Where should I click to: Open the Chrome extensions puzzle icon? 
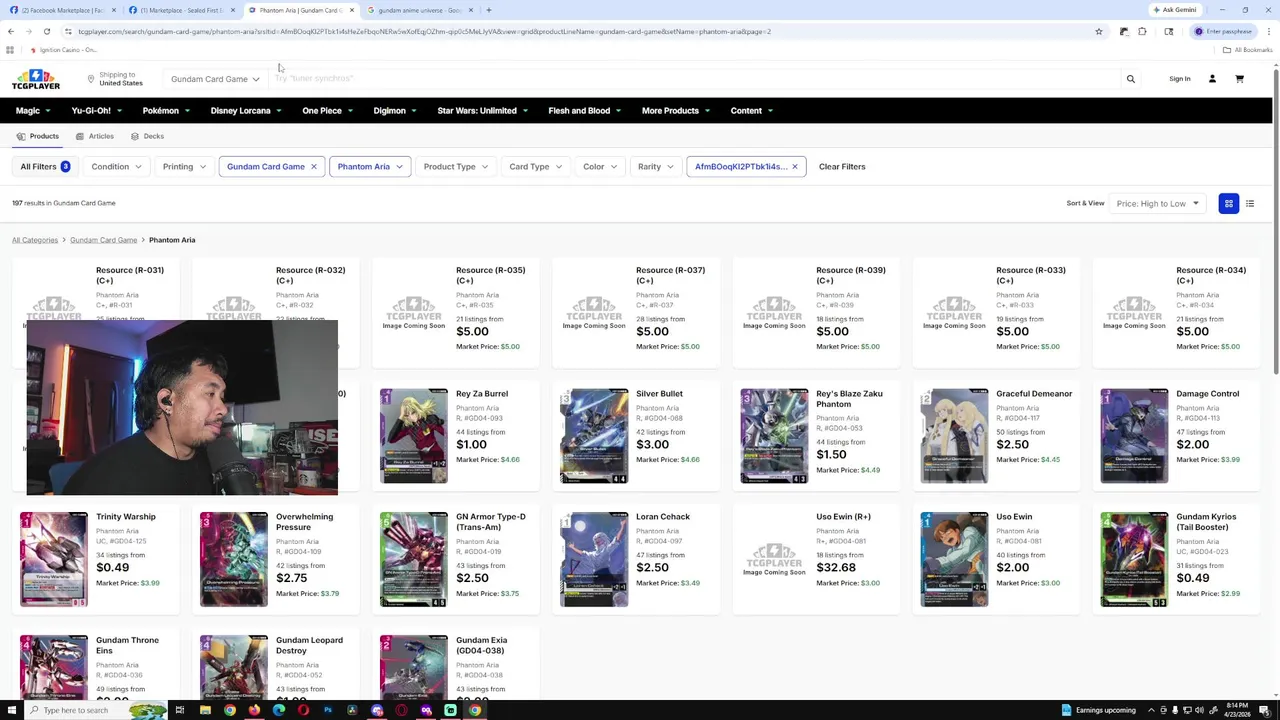tap(1142, 32)
